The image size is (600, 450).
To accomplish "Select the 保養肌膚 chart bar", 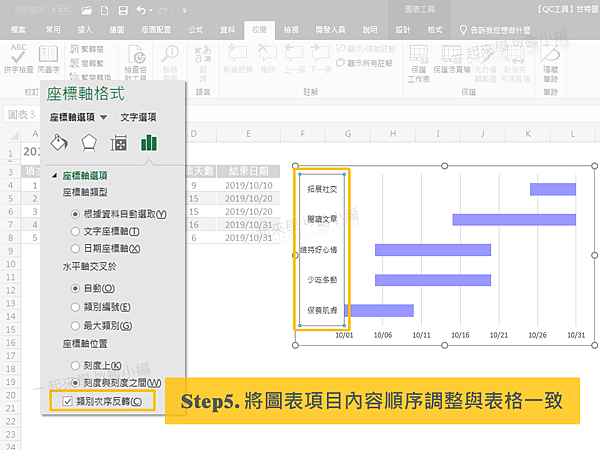I will (379, 310).
